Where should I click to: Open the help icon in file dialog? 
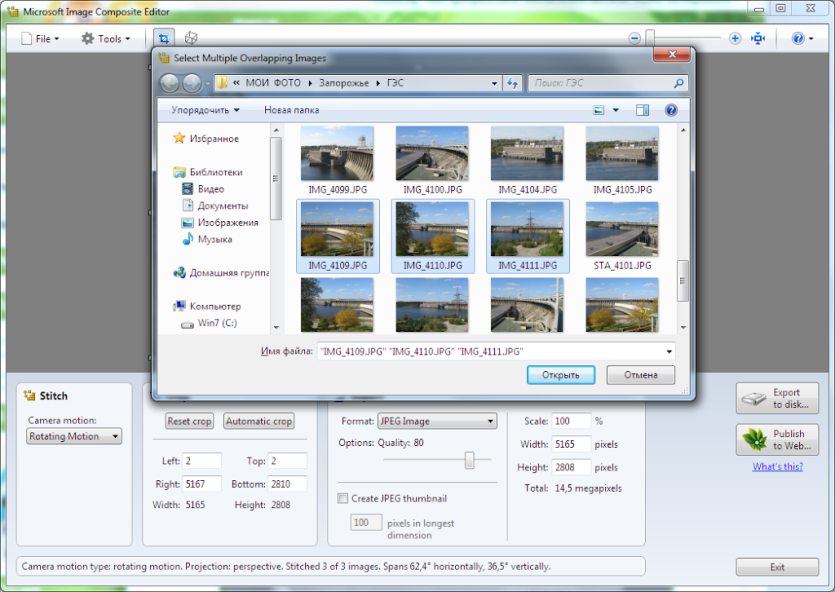tap(671, 110)
